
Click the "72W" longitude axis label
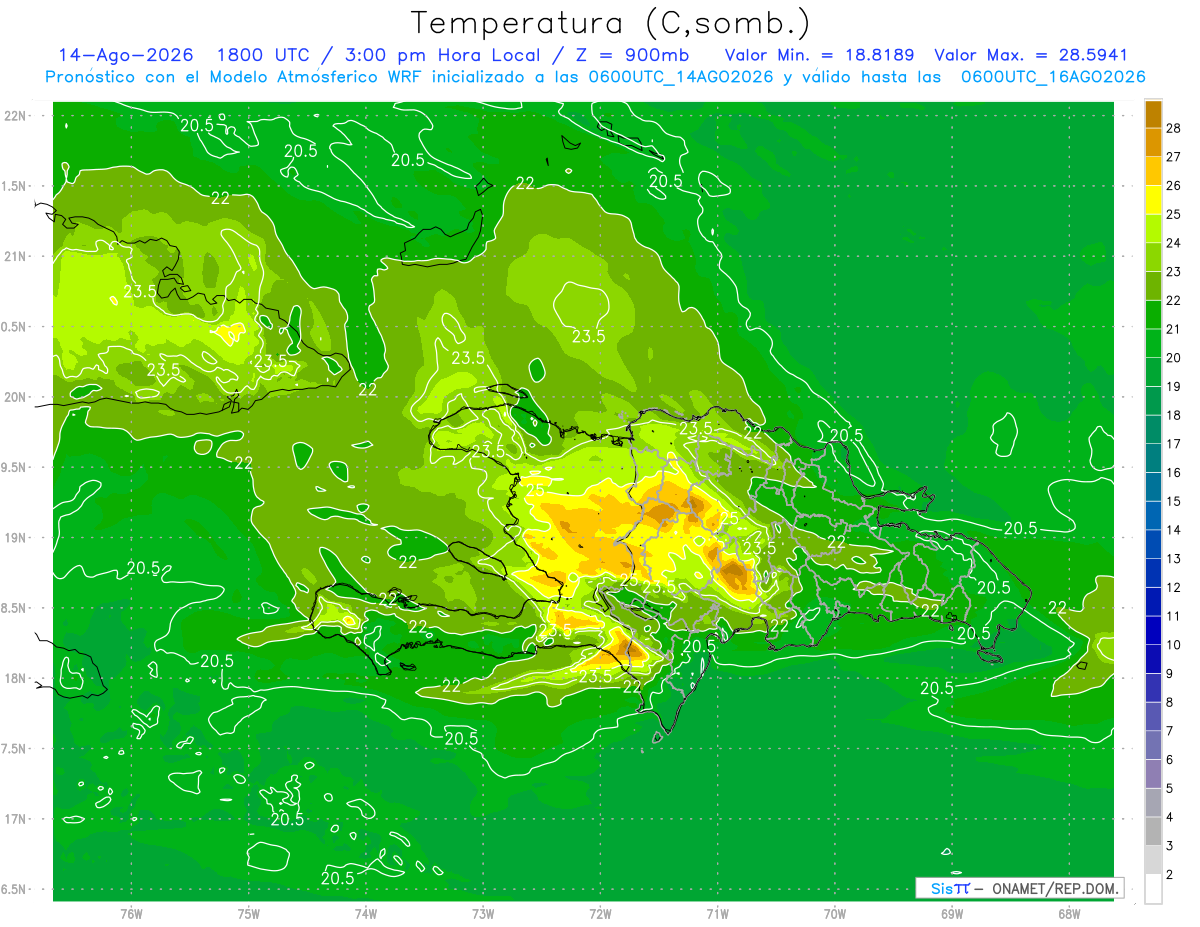pos(601,913)
